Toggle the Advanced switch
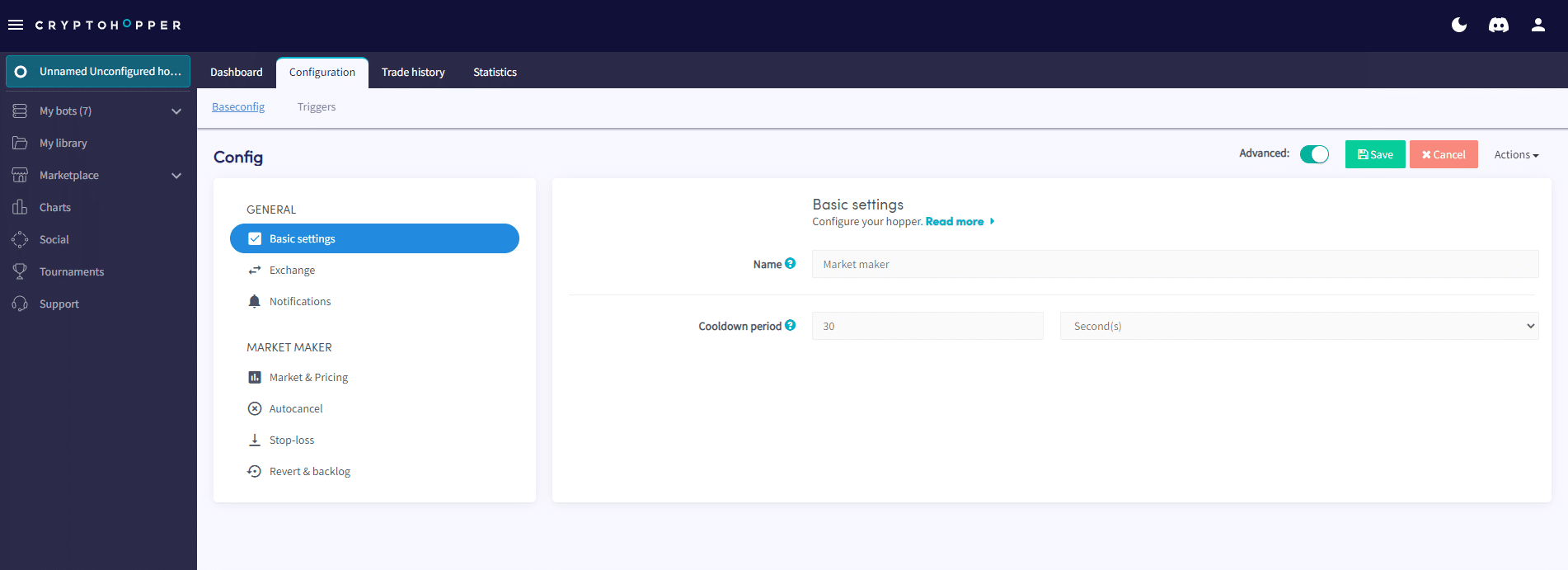Screen dimensions: 1568x570 [x=1314, y=154]
